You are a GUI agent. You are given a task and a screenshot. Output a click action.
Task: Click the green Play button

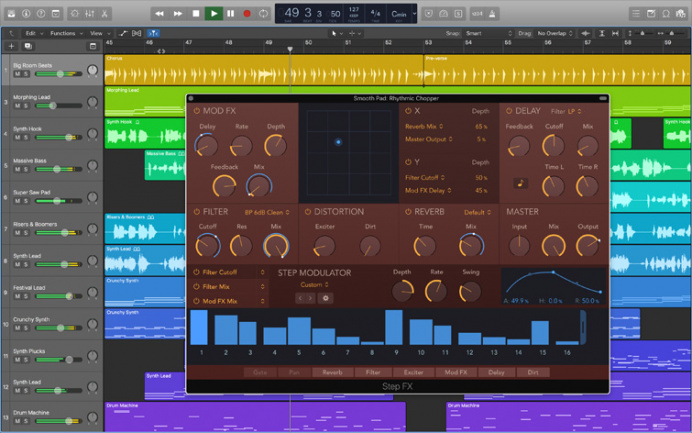(x=214, y=14)
